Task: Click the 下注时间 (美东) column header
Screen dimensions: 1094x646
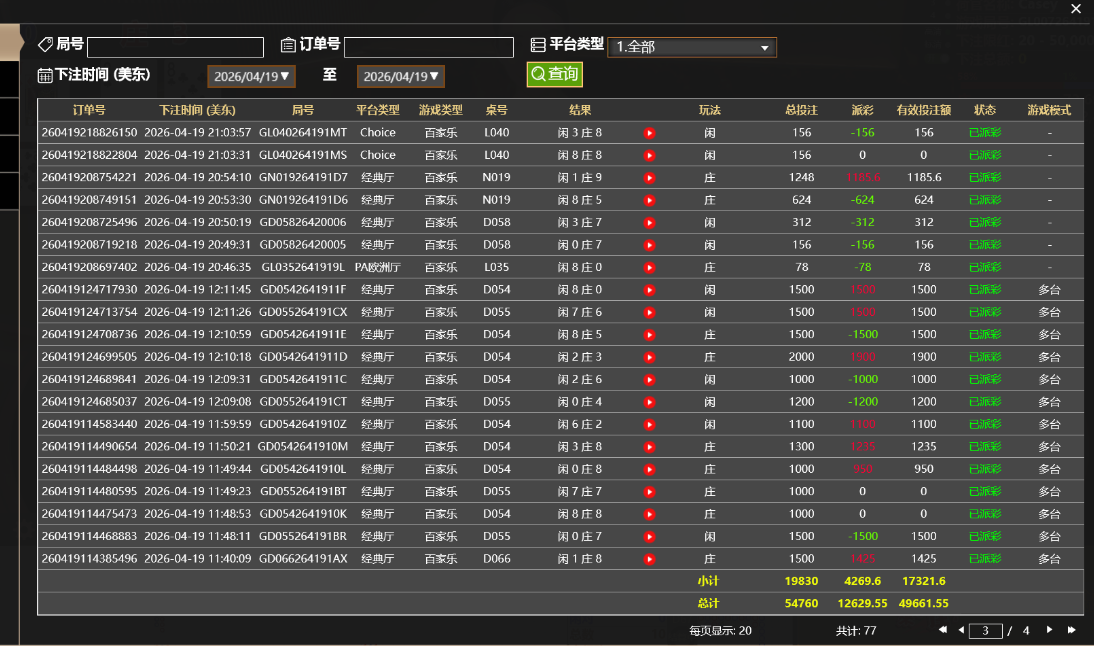Action: (197, 110)
